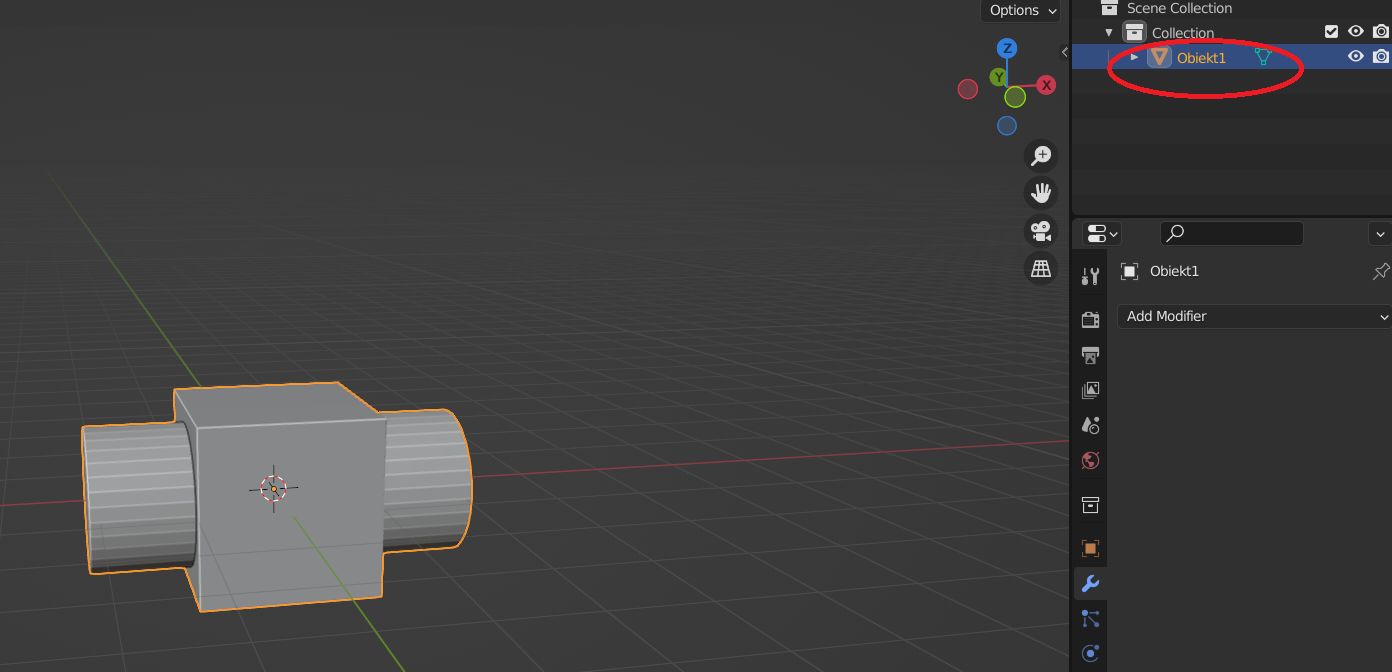Screen dimensions: 1392x672
Task: Click the Properties search field
Action: (1232, 233)
